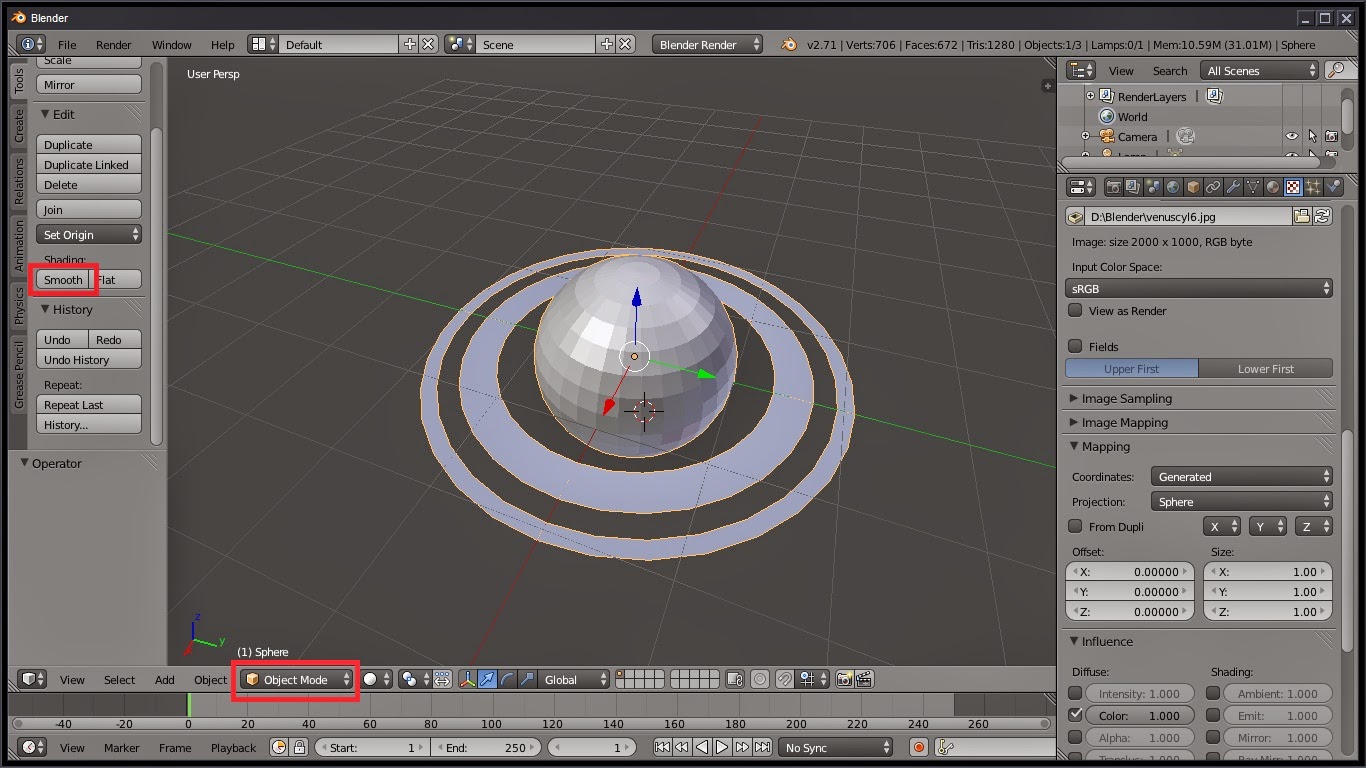
Task: Open the Coordinates Generated dropdown
Action: point(1241,477)
